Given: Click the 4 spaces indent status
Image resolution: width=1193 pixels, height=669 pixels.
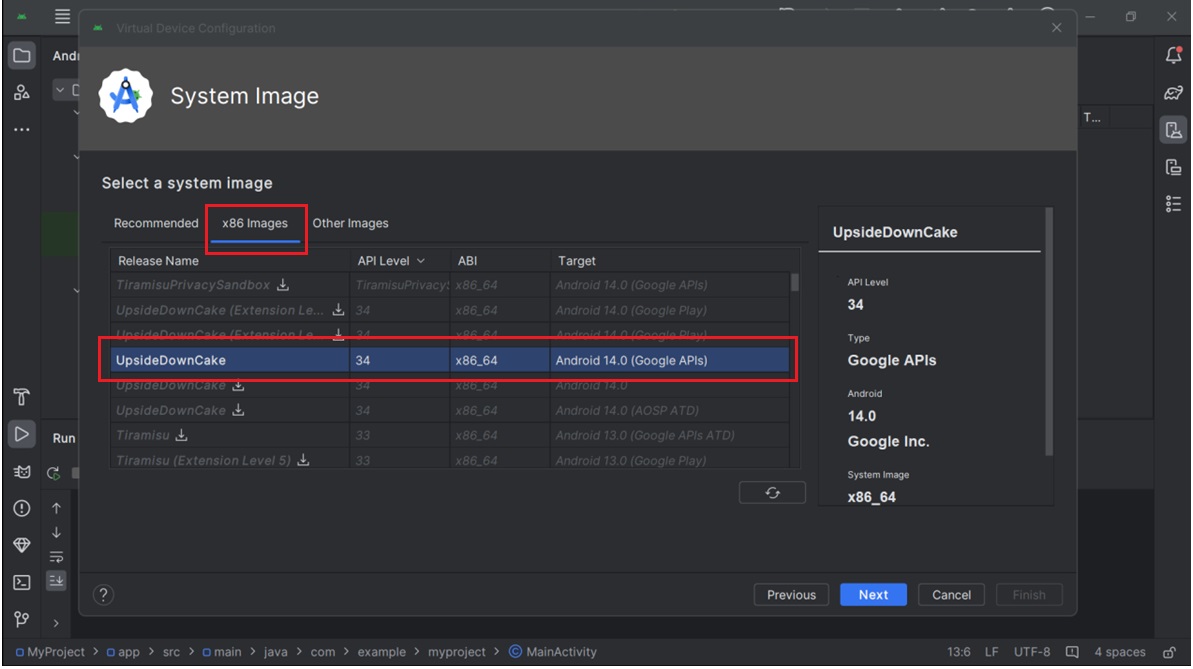Looking at the screenshot, I should point(1120,652).
